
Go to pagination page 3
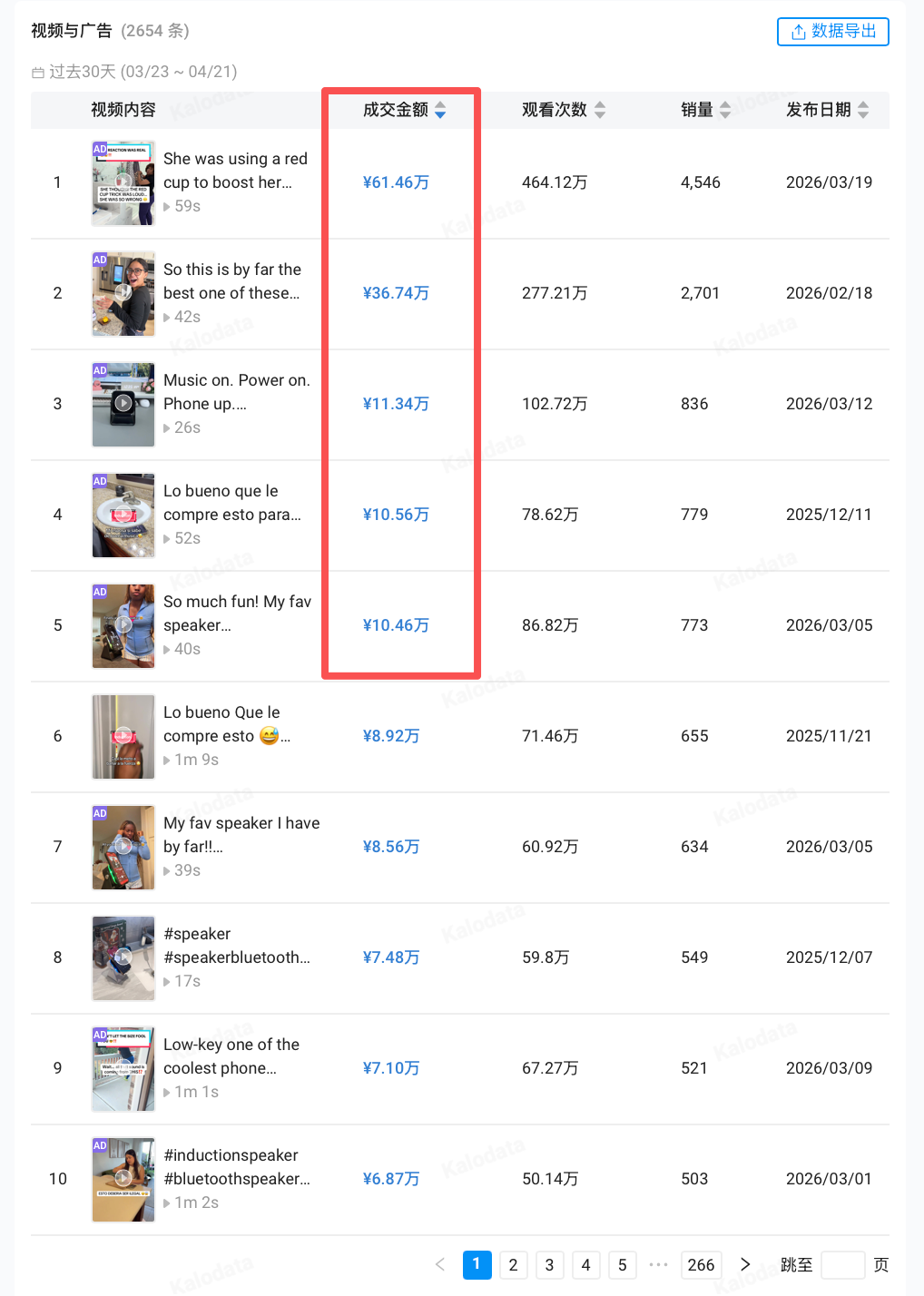tap(549, 1265)
